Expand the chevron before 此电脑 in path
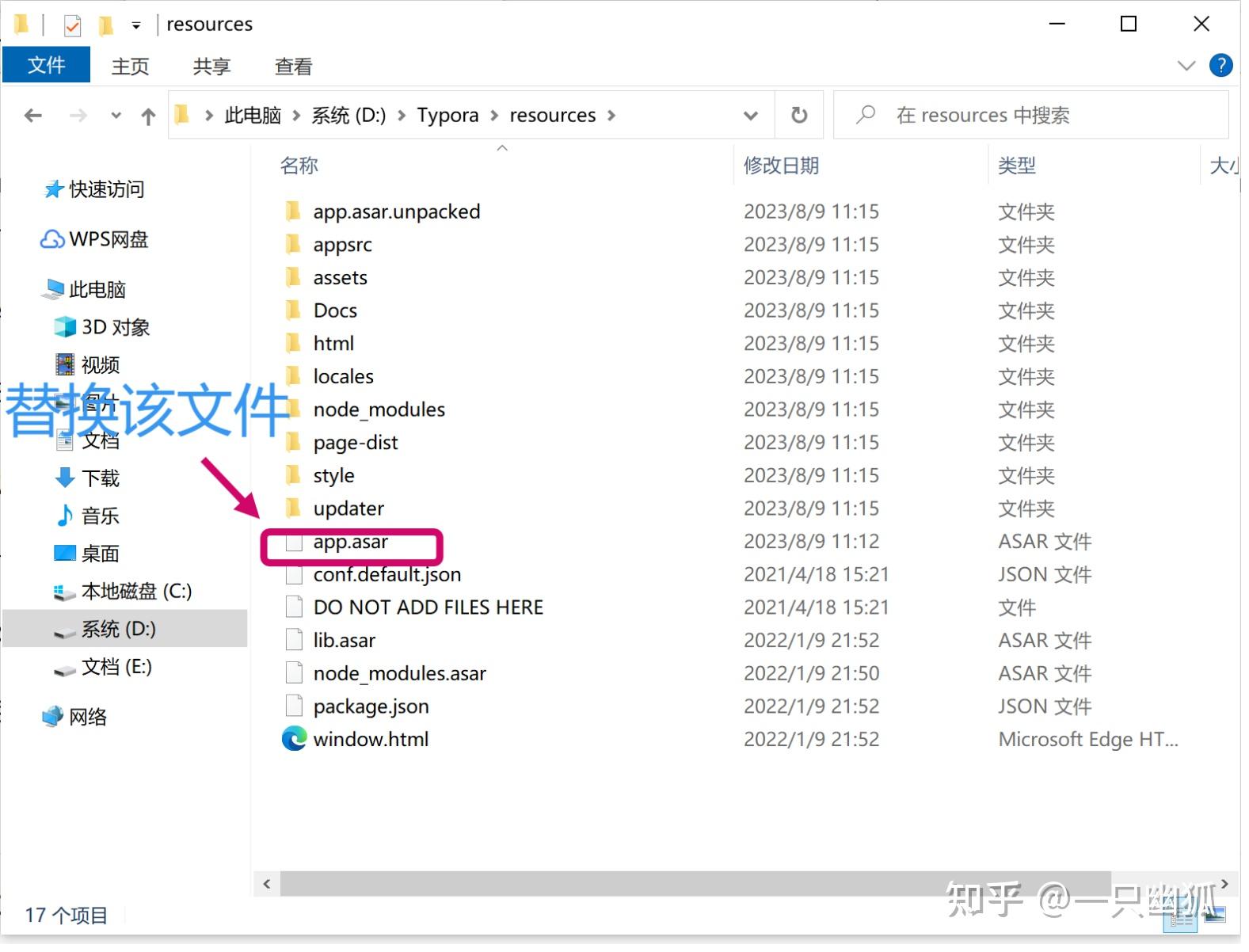This screenshot has height=952, width=1249. [x=209, y=116]
